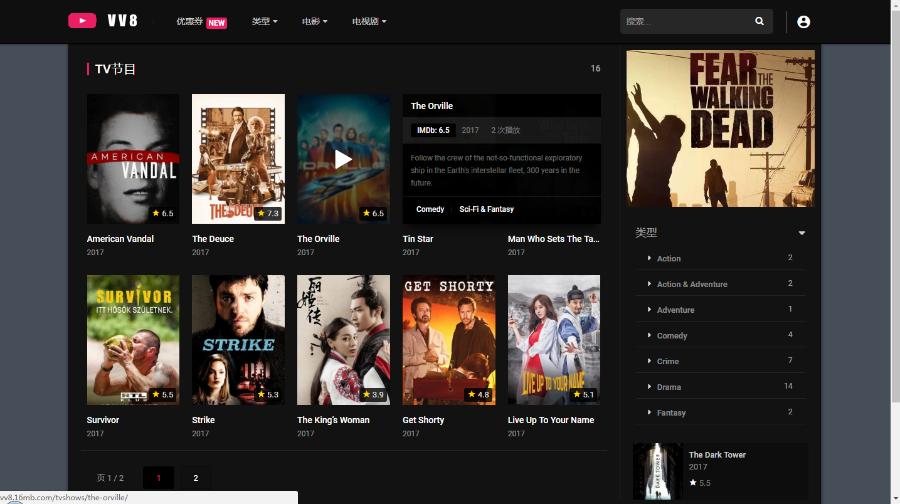Screen dimensions: 900x504
Task: Click the 5.5 star rating badge on Survivor
Action: pos(163,394)
